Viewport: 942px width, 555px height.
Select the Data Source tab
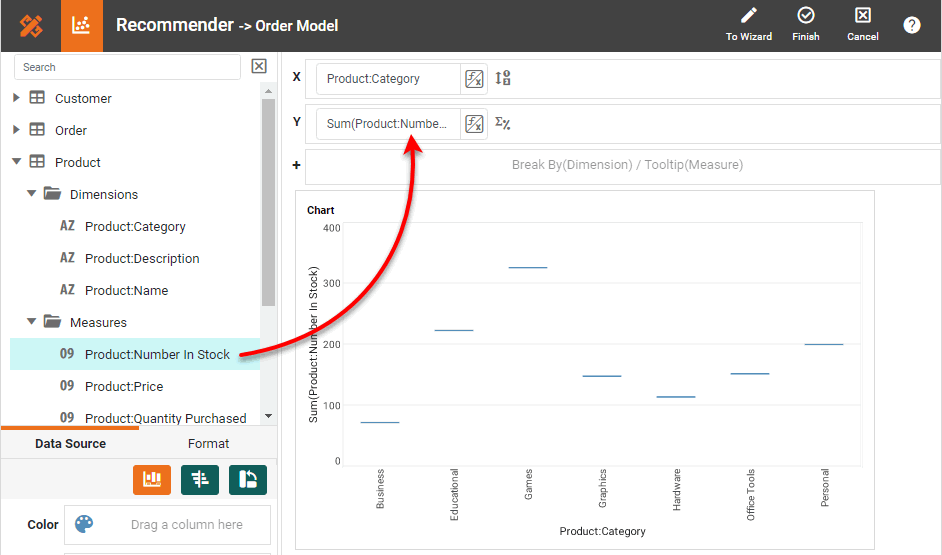pyautogui.click(x=70, y=443)
